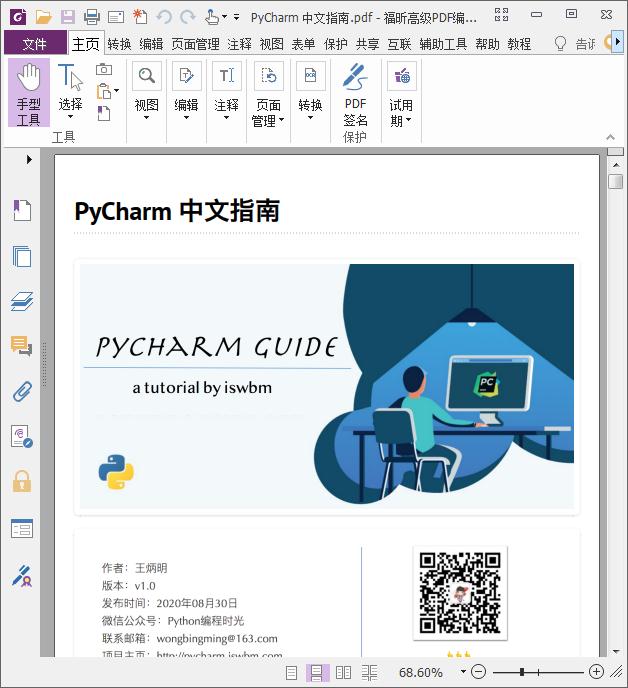Click the clipboard paste icon in tools group
Viewport: 628px width, 688px height.
tap(104, 92)
